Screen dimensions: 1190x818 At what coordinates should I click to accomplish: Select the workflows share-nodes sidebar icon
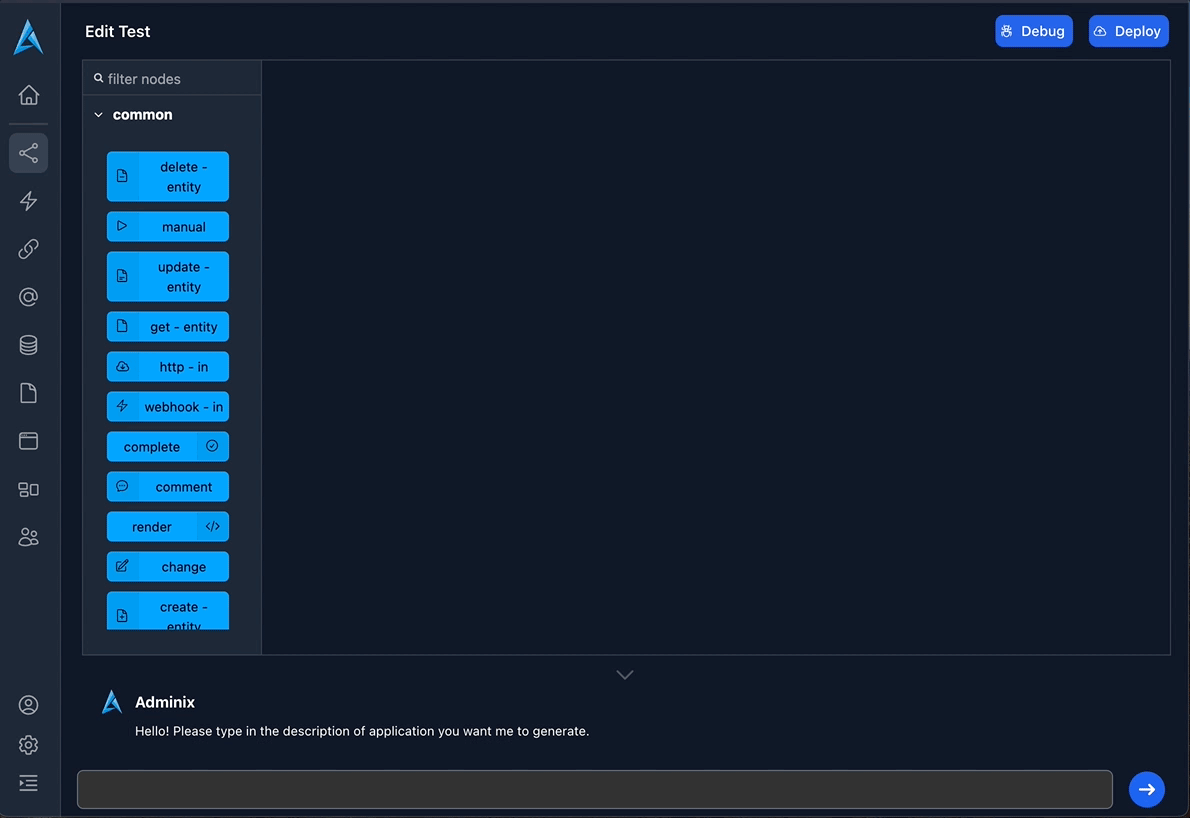point(29,153)
